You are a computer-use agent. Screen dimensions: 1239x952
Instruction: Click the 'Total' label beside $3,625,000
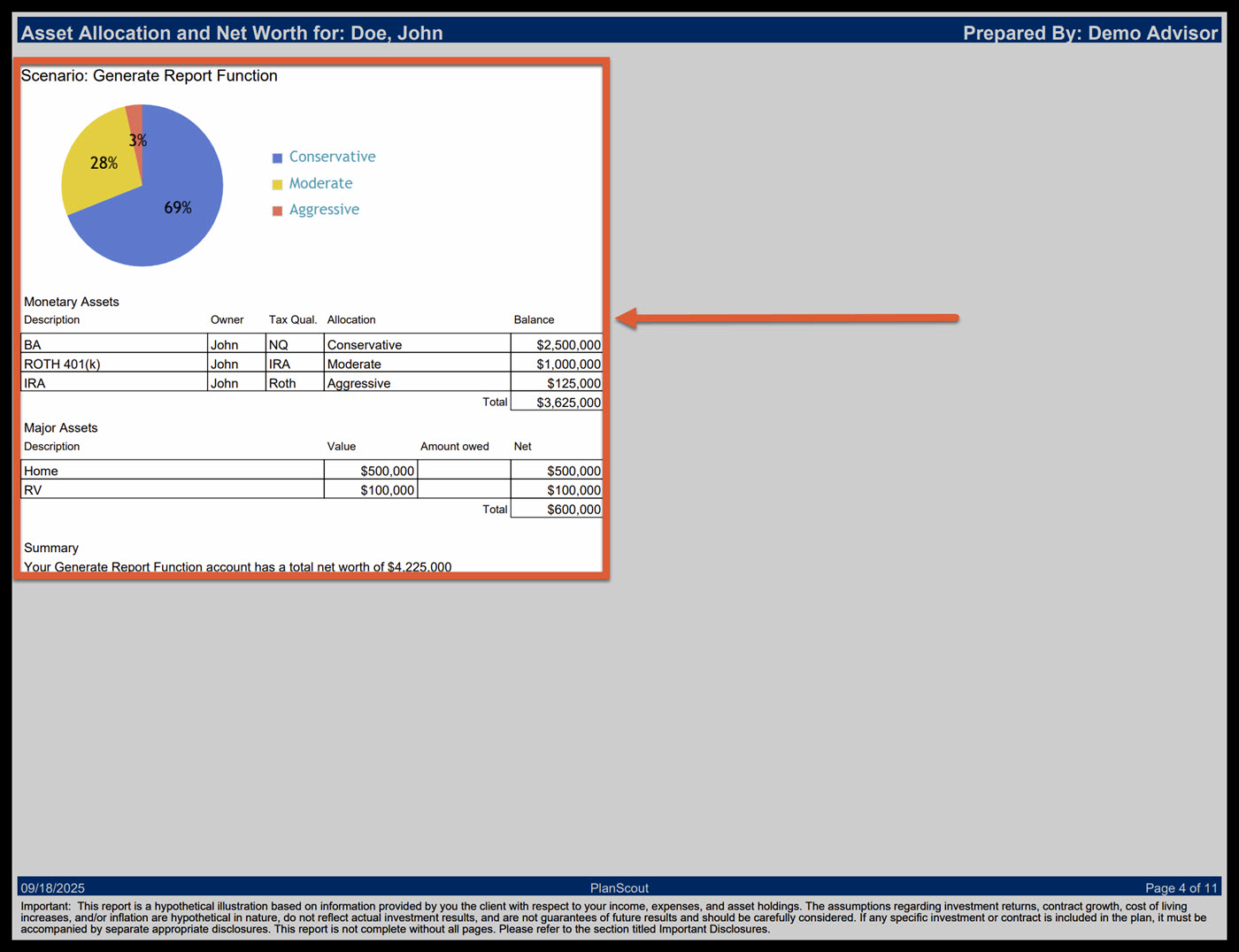(495, 402)
